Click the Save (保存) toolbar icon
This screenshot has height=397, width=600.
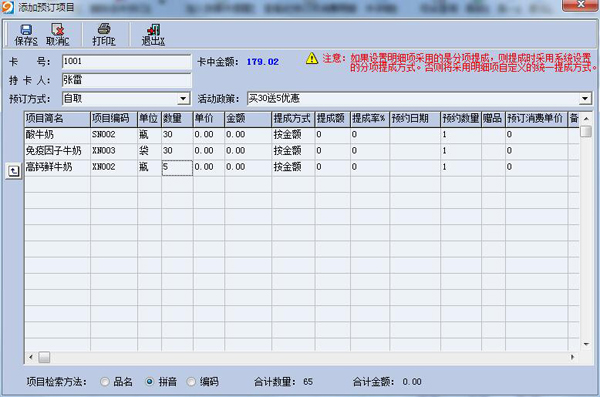pyautogui.click(x=26, y=34)
